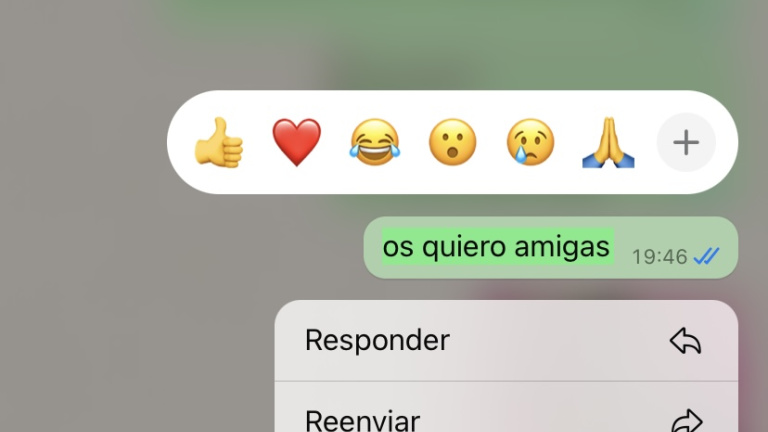Click empty space in the Responder row
768x432 pixels.
pos(558,340)
